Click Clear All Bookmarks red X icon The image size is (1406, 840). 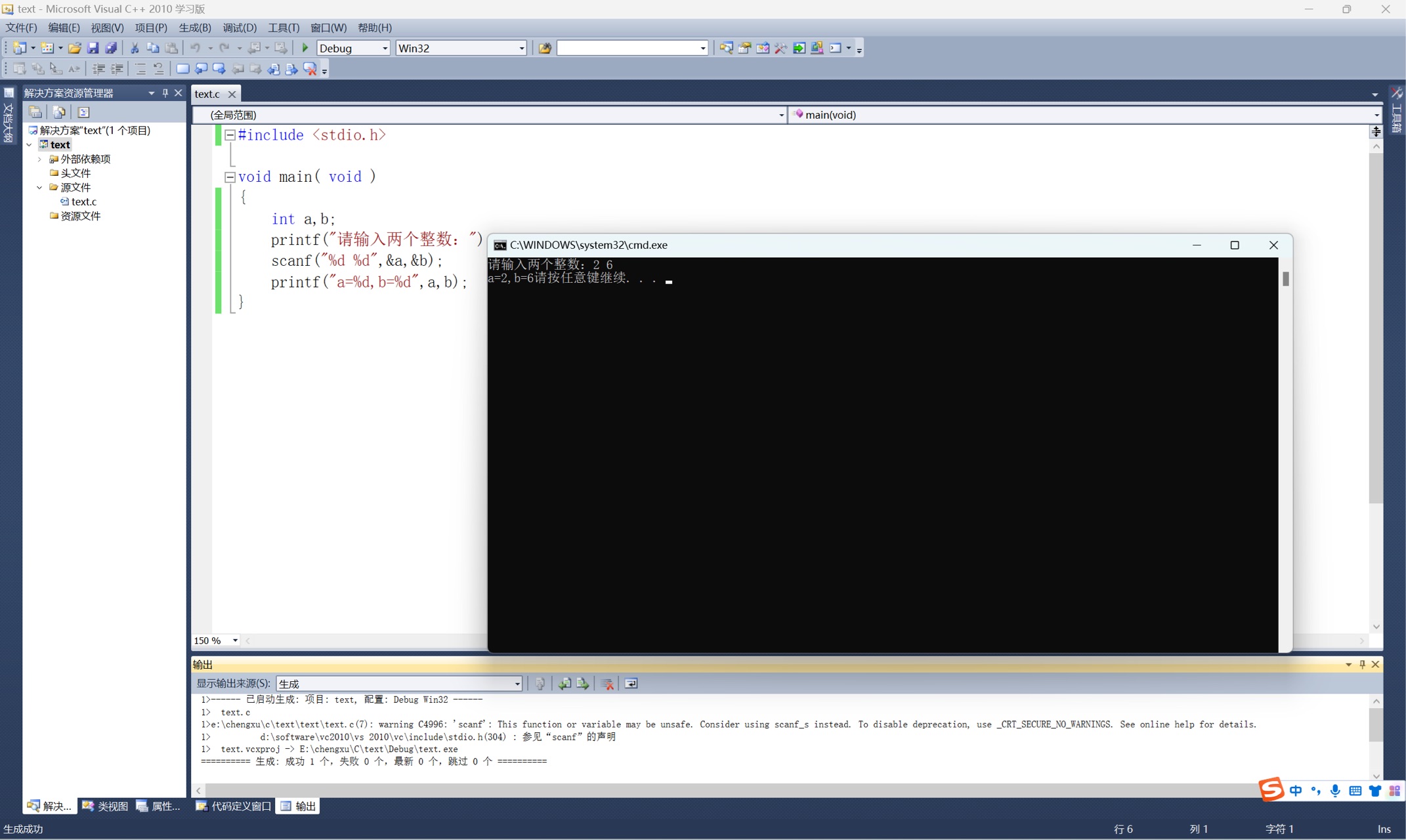click(310, 69)
